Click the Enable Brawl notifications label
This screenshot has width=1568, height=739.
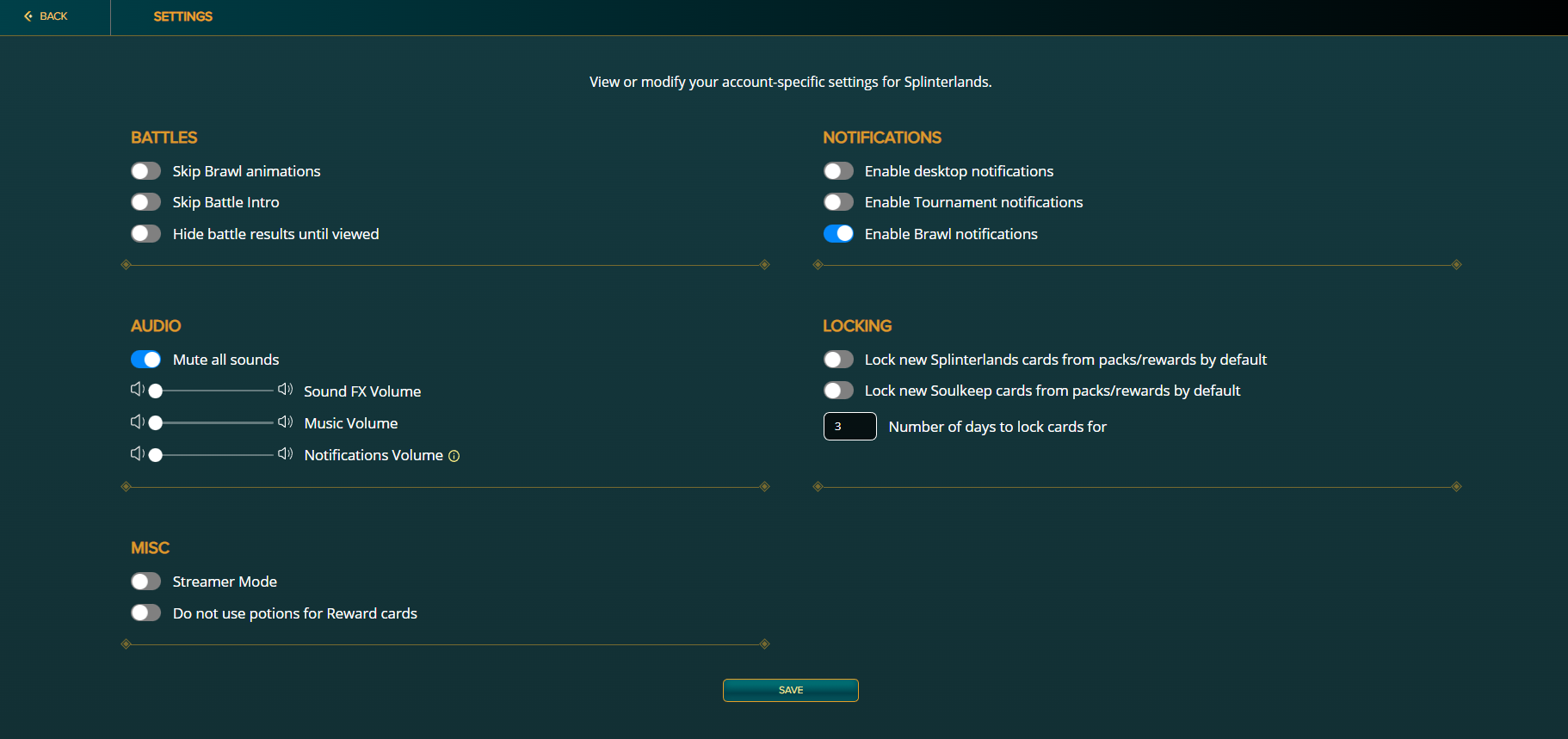click(x=951, y=234)
